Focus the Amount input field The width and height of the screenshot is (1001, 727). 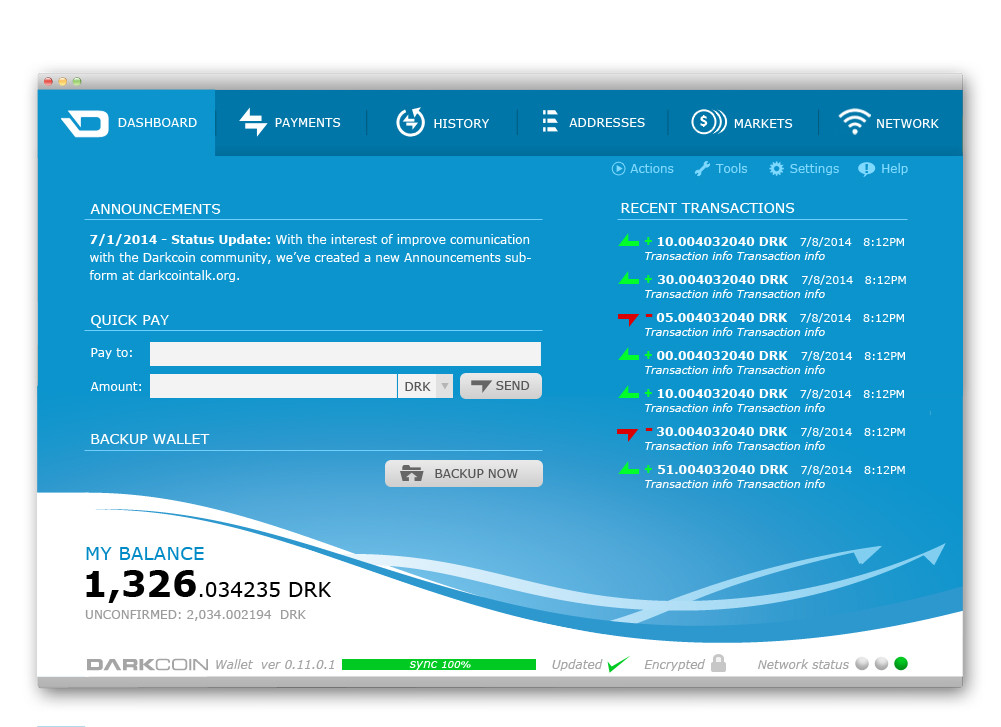273,386
